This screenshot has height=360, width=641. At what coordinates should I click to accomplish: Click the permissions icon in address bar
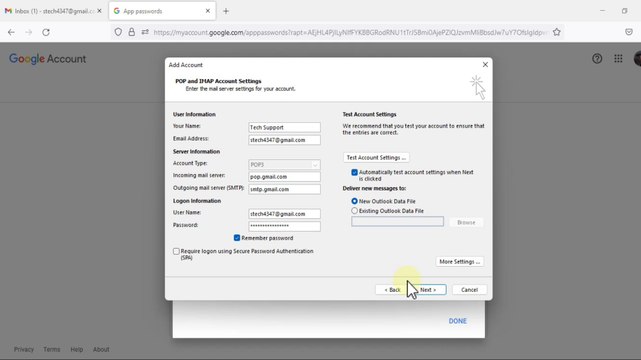(x=145, y=32)
